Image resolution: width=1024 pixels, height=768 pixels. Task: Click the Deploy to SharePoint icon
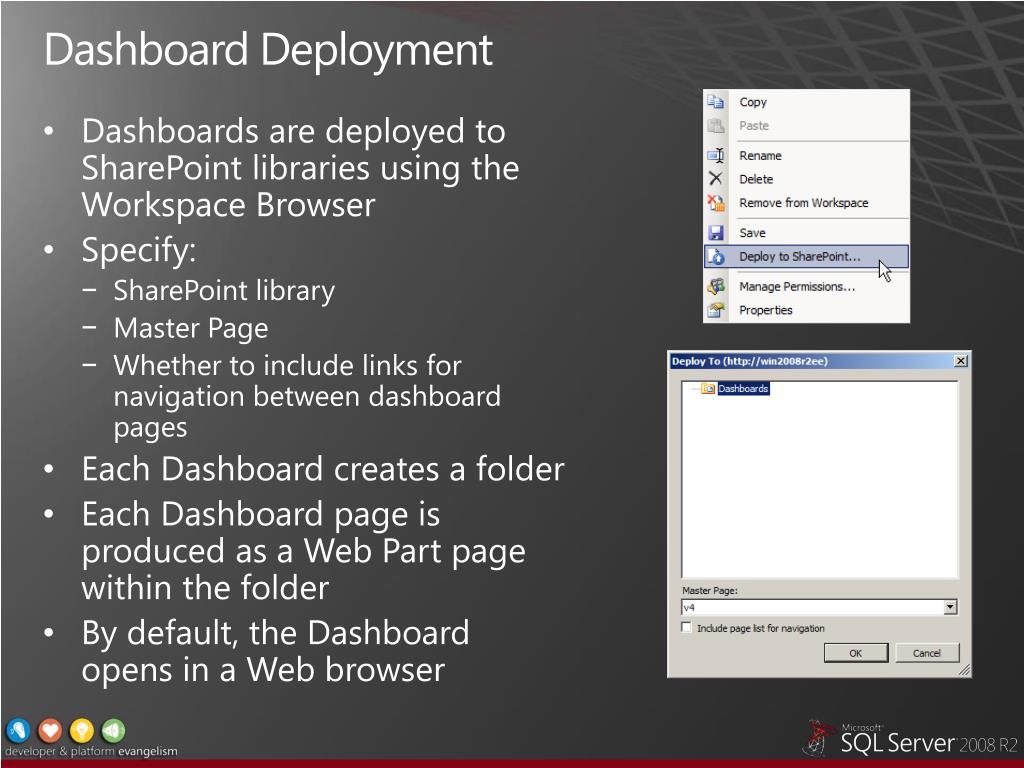[716, 257]
